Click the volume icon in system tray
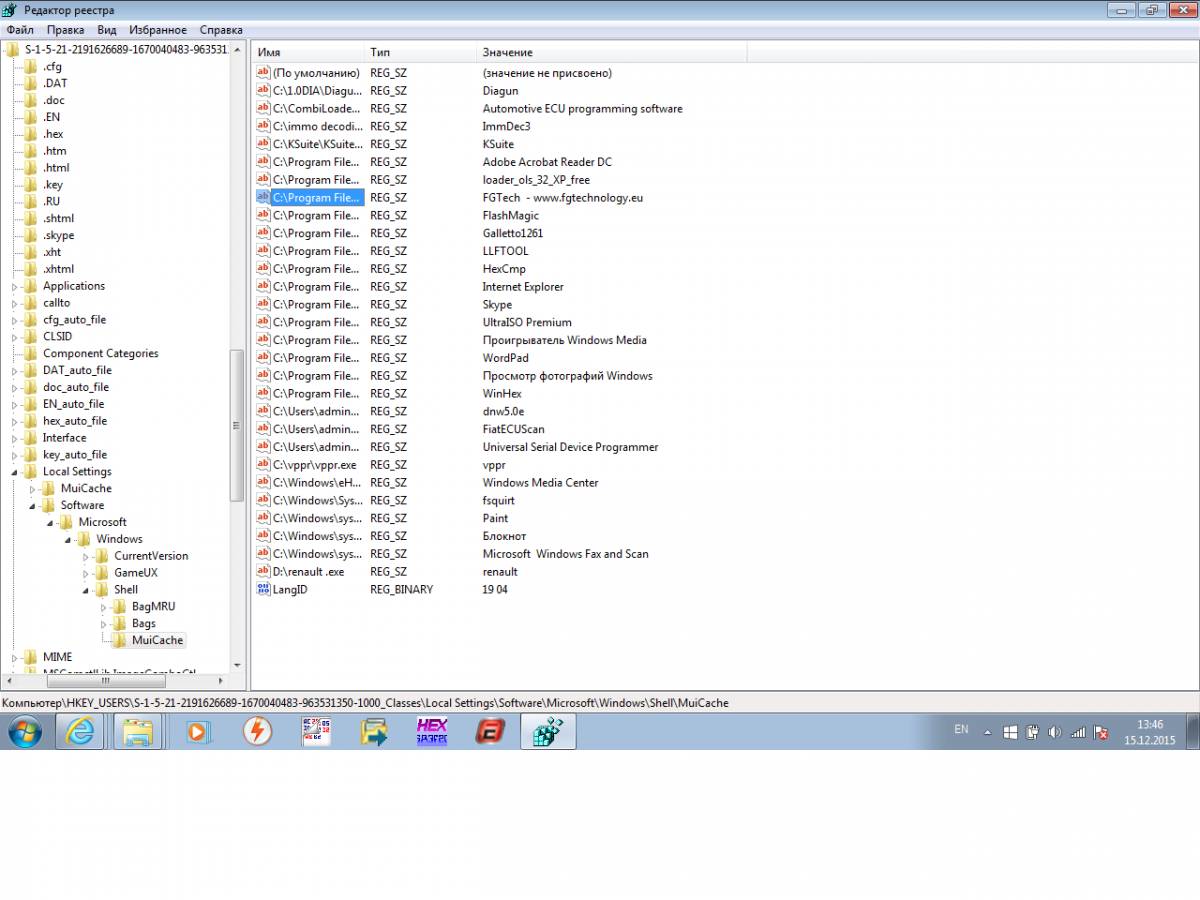 [1054, 732]
